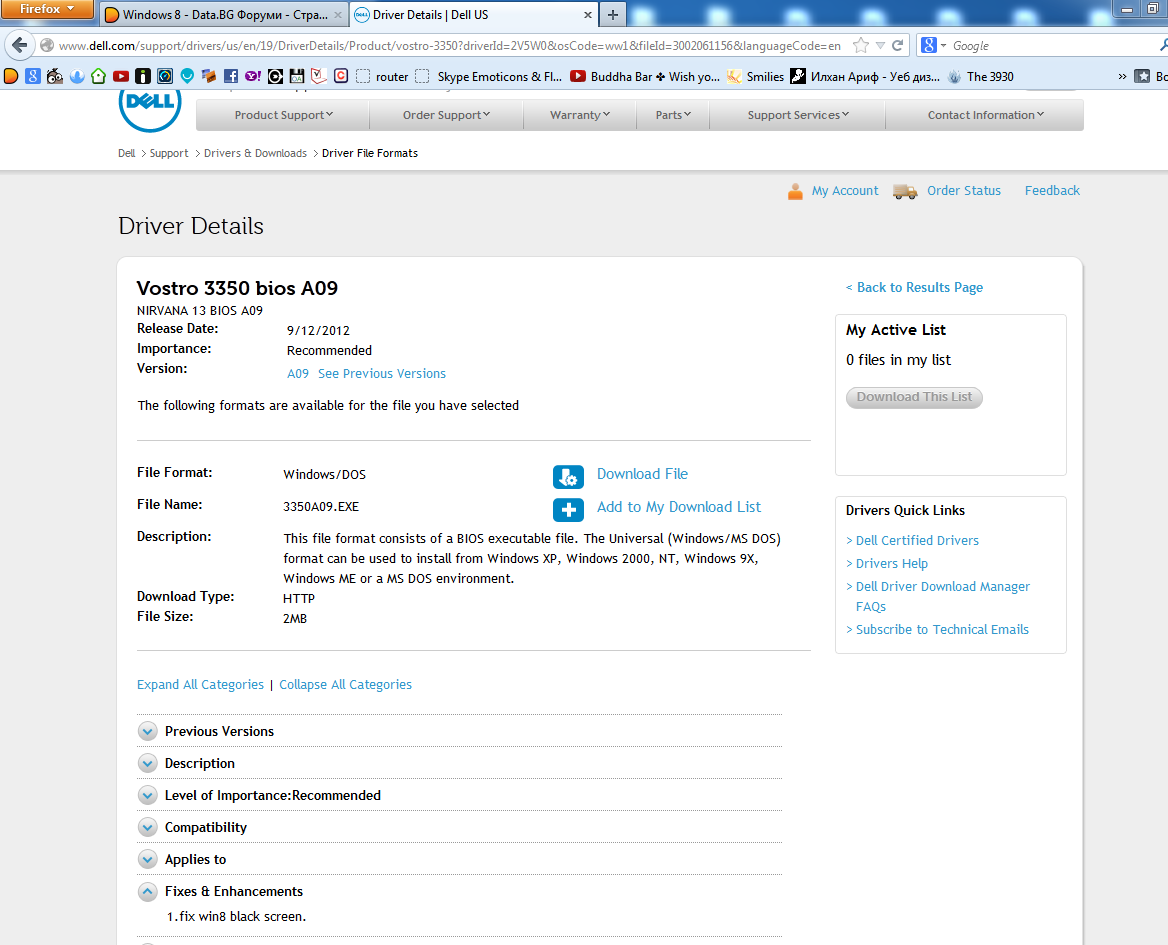Open the floppy disk bookmark icon
The height and width of the screenshot is (945, 1168).
click(297, 76)
